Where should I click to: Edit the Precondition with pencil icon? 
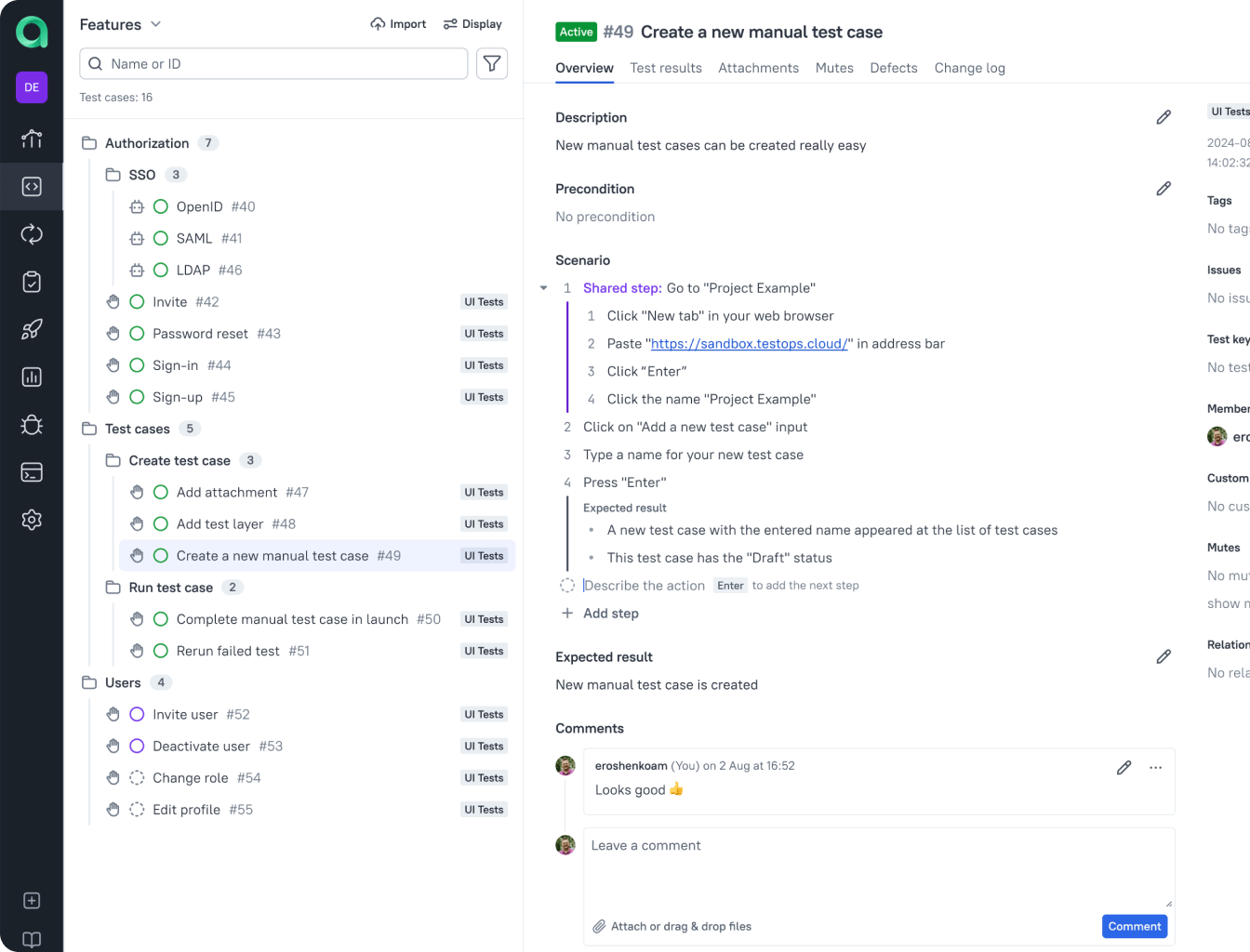[1164, 189]
